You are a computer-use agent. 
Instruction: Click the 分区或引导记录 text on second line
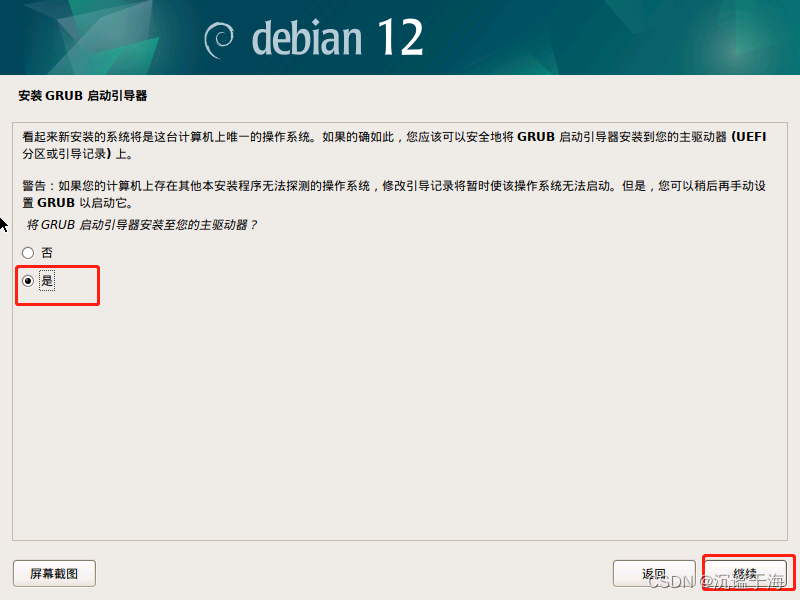[64, 154]
